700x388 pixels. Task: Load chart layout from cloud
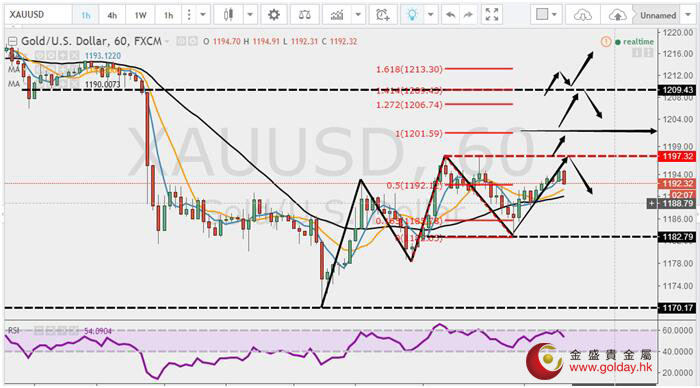583,15
